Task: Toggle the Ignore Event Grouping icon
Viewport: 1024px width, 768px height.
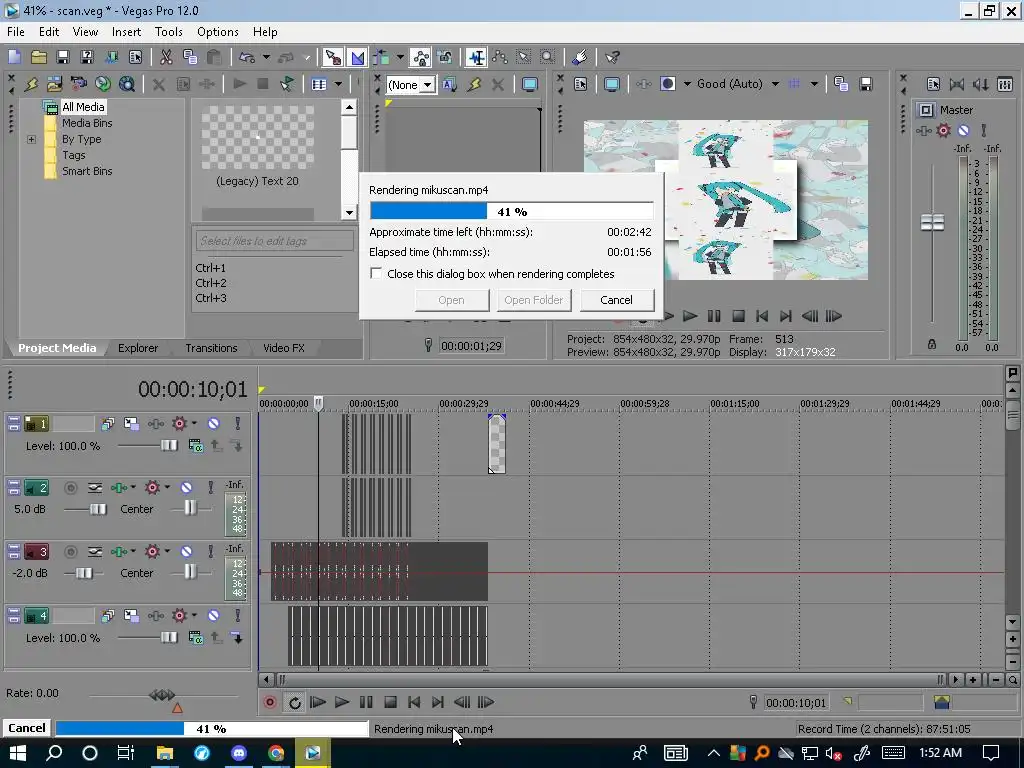Action: (445, 57)
